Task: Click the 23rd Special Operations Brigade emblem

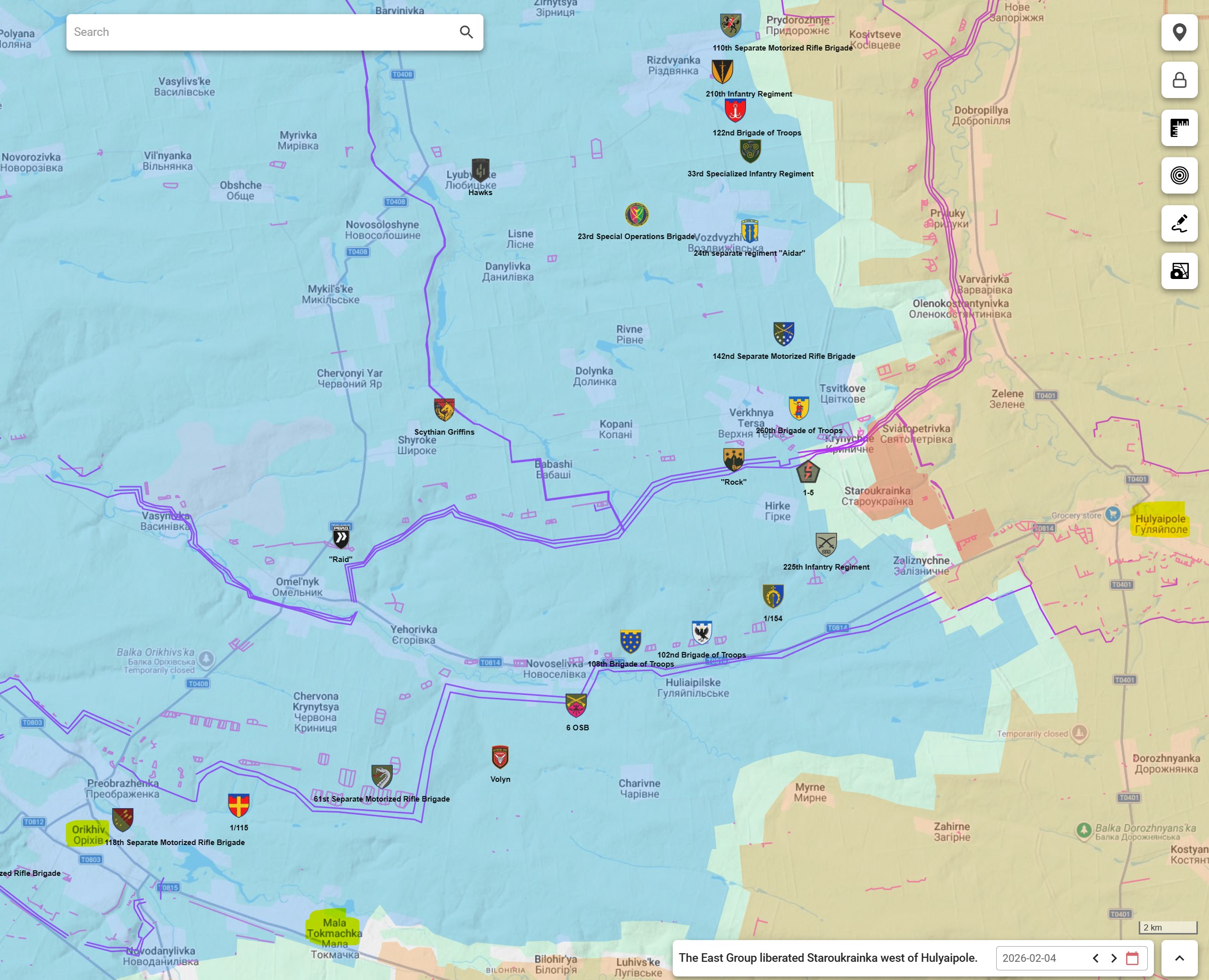Action: 636,214
